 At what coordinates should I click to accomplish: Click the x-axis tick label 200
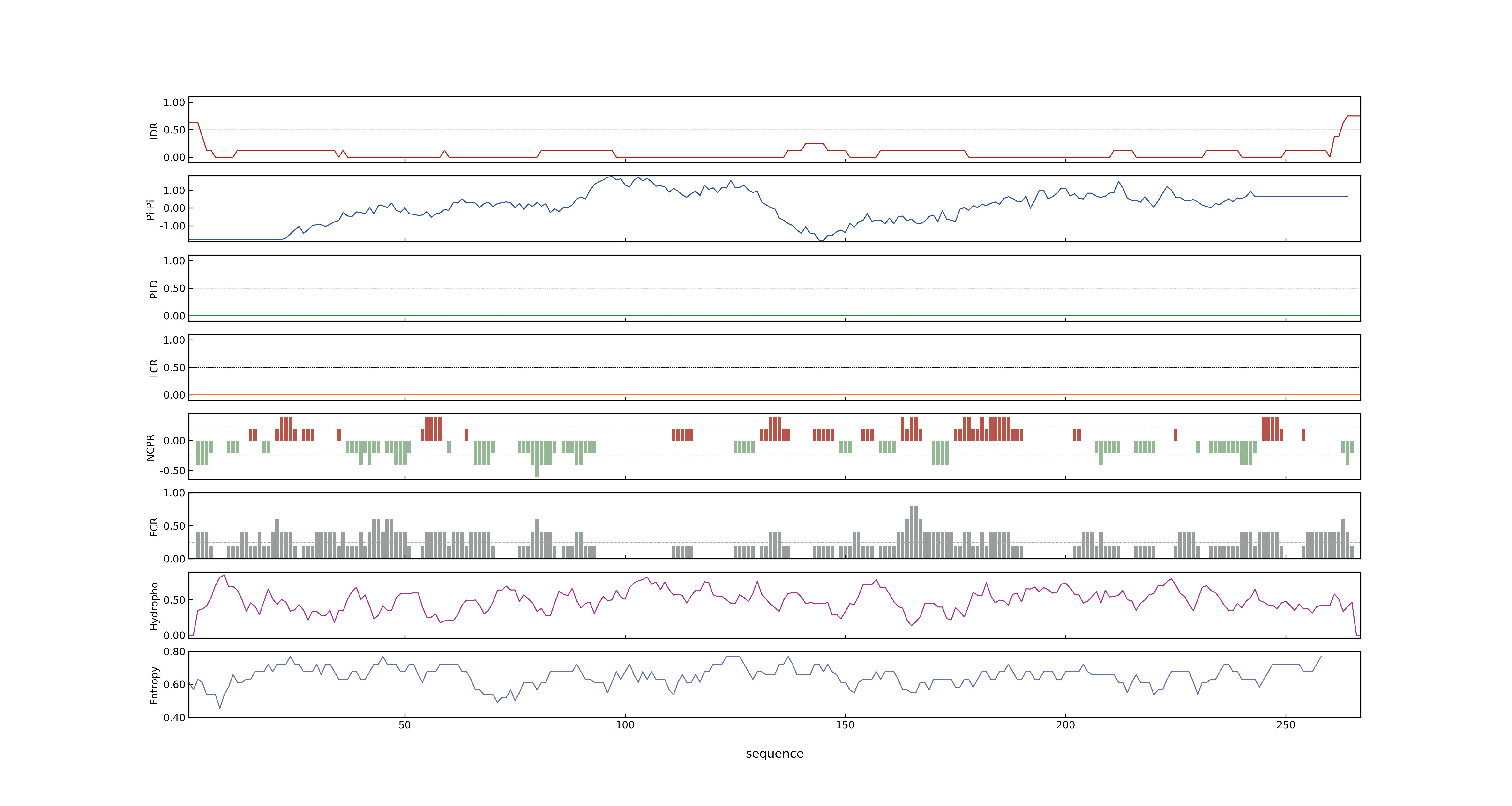[x=1065, y=725]
